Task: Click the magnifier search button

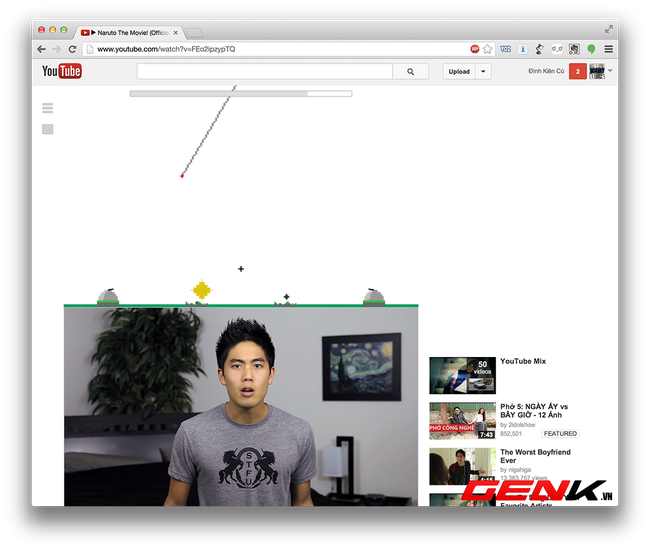Action: coord(410,71)
